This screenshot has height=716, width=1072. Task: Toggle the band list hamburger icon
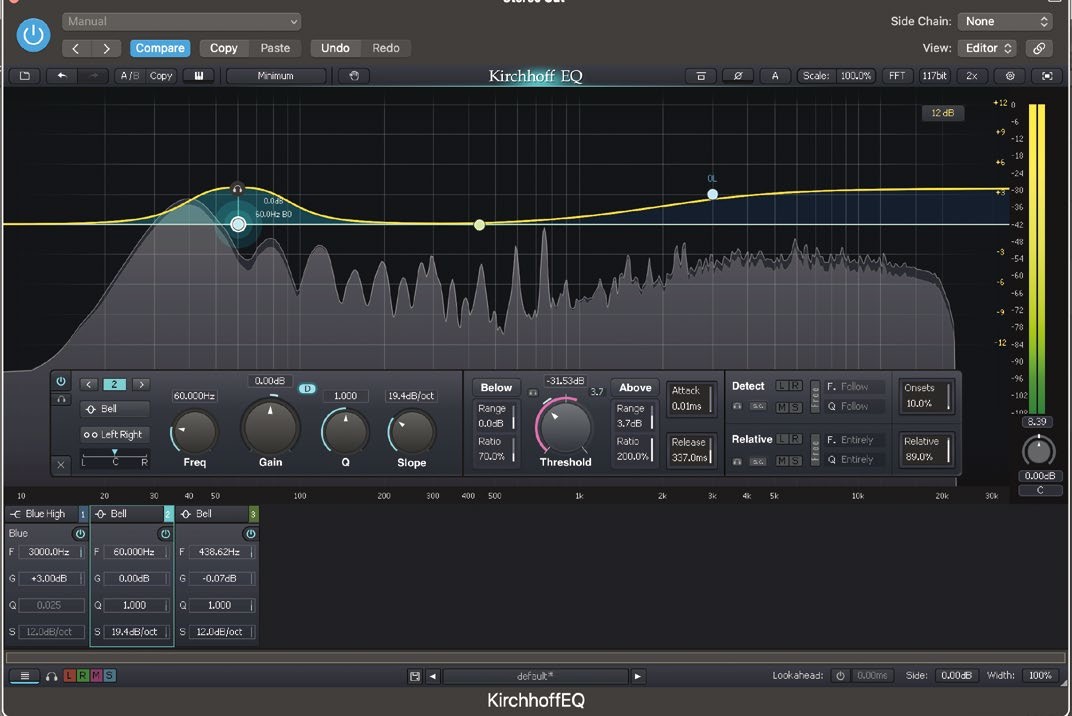(25, 676)
